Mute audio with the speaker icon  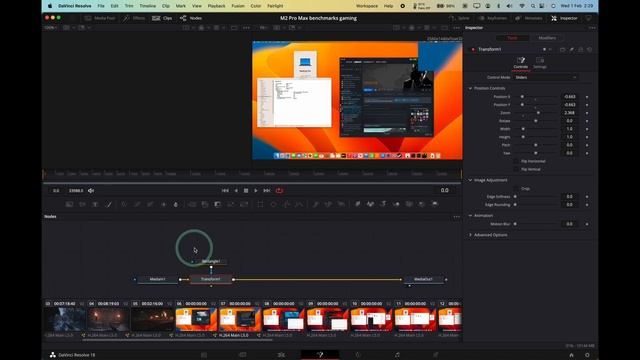coord(91,191)
